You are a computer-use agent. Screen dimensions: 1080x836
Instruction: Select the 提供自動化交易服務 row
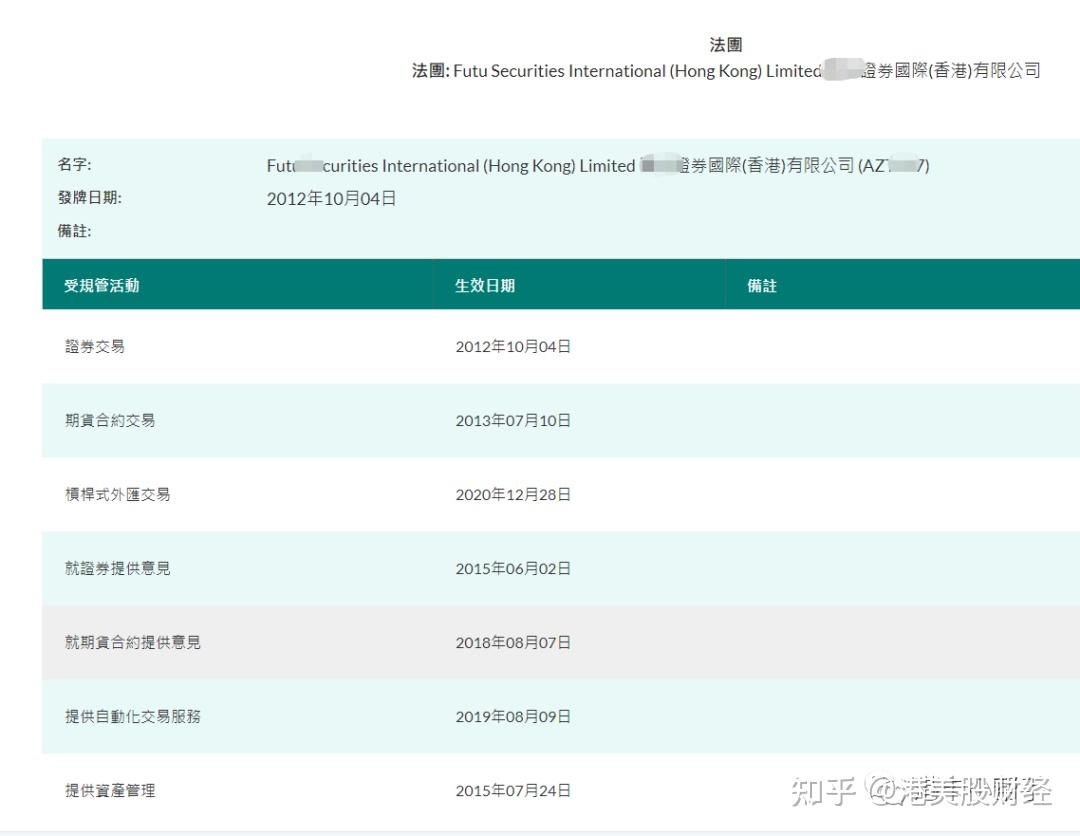tap(561, 716)
